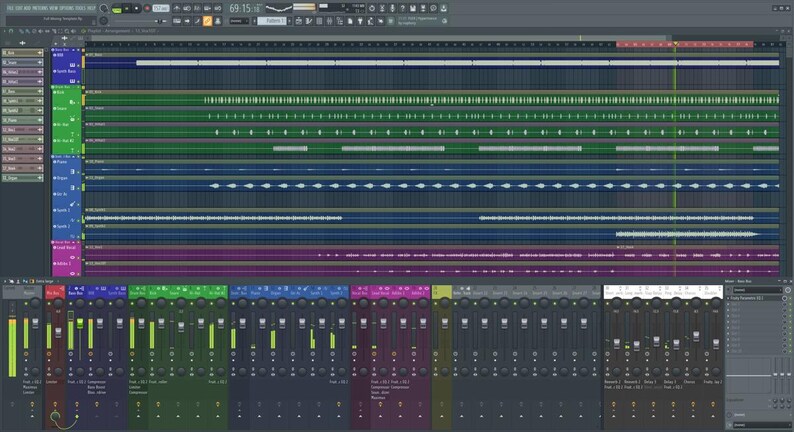The height and width of the screenshot is (432, 794).
Task: Open Limiter effect on Mix Bus track
Action: [52, 382]
